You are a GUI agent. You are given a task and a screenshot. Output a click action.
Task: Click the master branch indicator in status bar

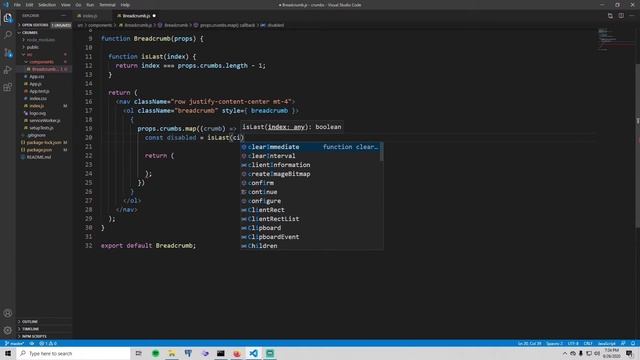click(x=15, y=343)
